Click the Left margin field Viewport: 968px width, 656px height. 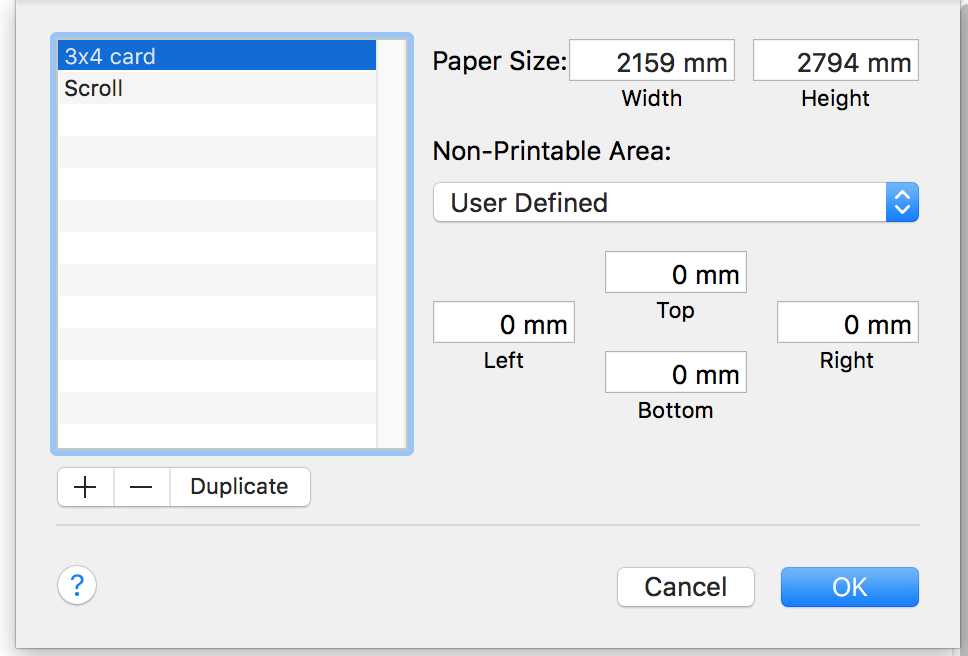coord(503,323)
